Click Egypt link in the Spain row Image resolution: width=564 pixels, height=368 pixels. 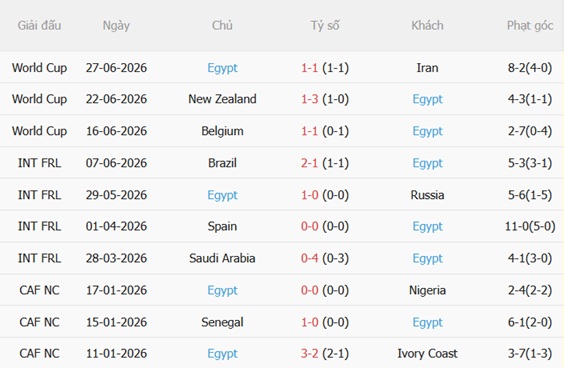pos(427,227)
